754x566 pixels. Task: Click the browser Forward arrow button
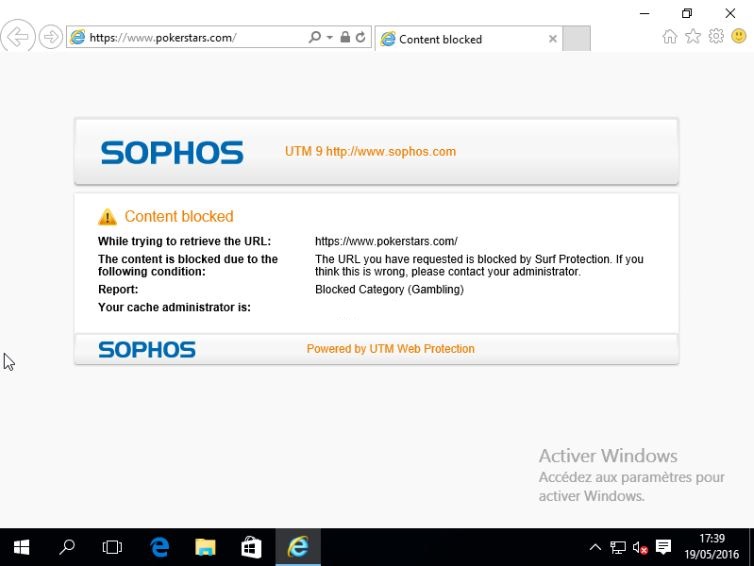(50, 37)
